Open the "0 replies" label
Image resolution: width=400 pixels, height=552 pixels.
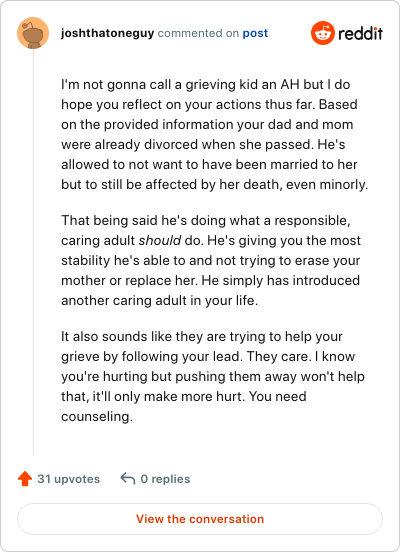pyautogui.click(x=165, y=479)
